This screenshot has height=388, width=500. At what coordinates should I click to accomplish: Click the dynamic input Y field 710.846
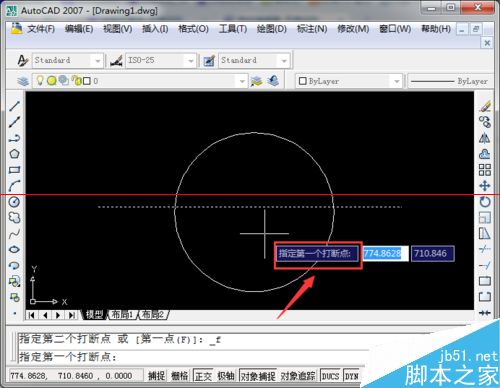click(x=432, y=254)
